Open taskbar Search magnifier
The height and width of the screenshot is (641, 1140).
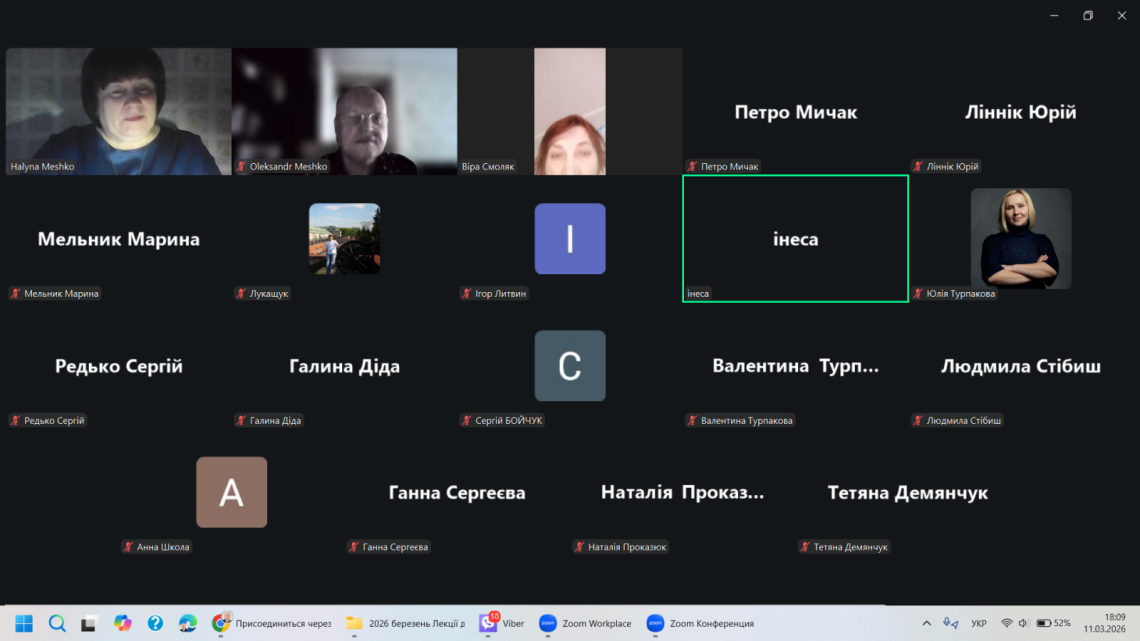pos(57,623)
